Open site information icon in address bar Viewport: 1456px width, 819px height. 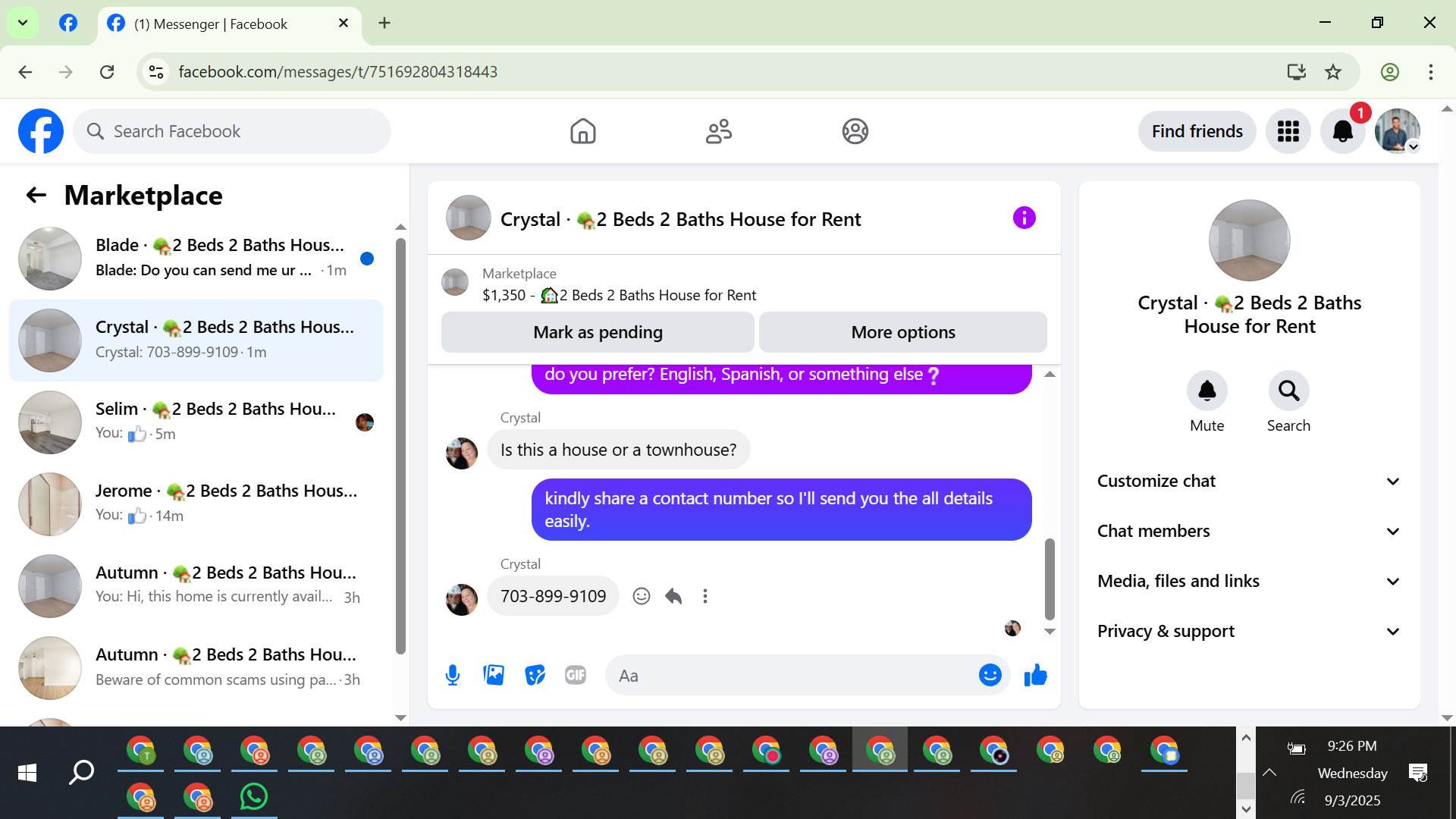tap(156, 72)
